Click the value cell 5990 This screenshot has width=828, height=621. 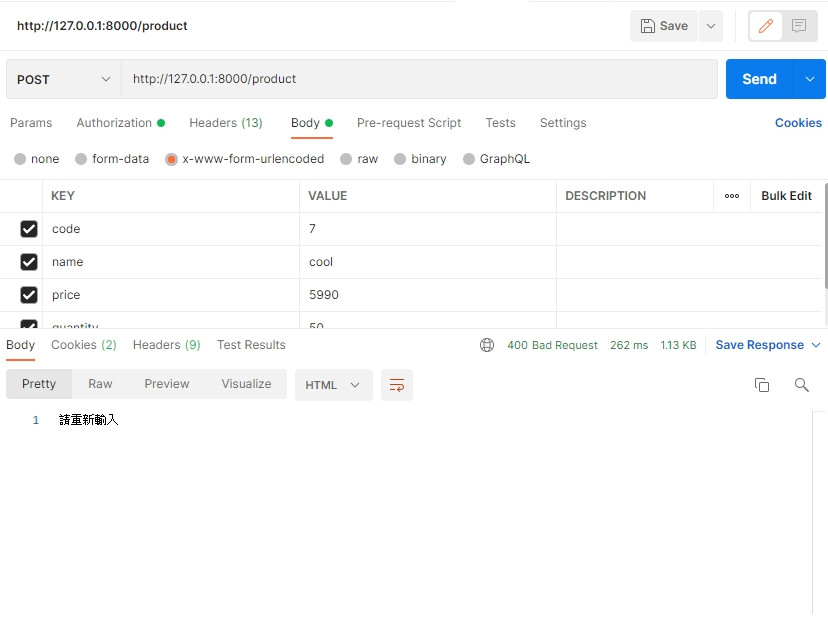point(428,295)
